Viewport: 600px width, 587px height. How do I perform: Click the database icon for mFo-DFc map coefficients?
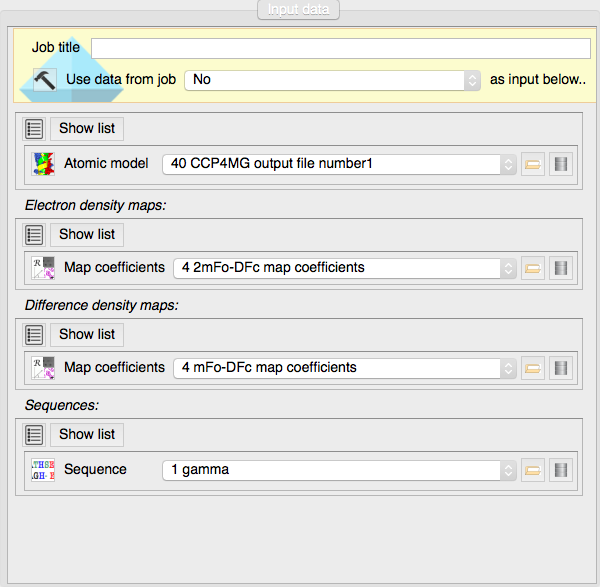pyautogui.click(x=561, y=368)
